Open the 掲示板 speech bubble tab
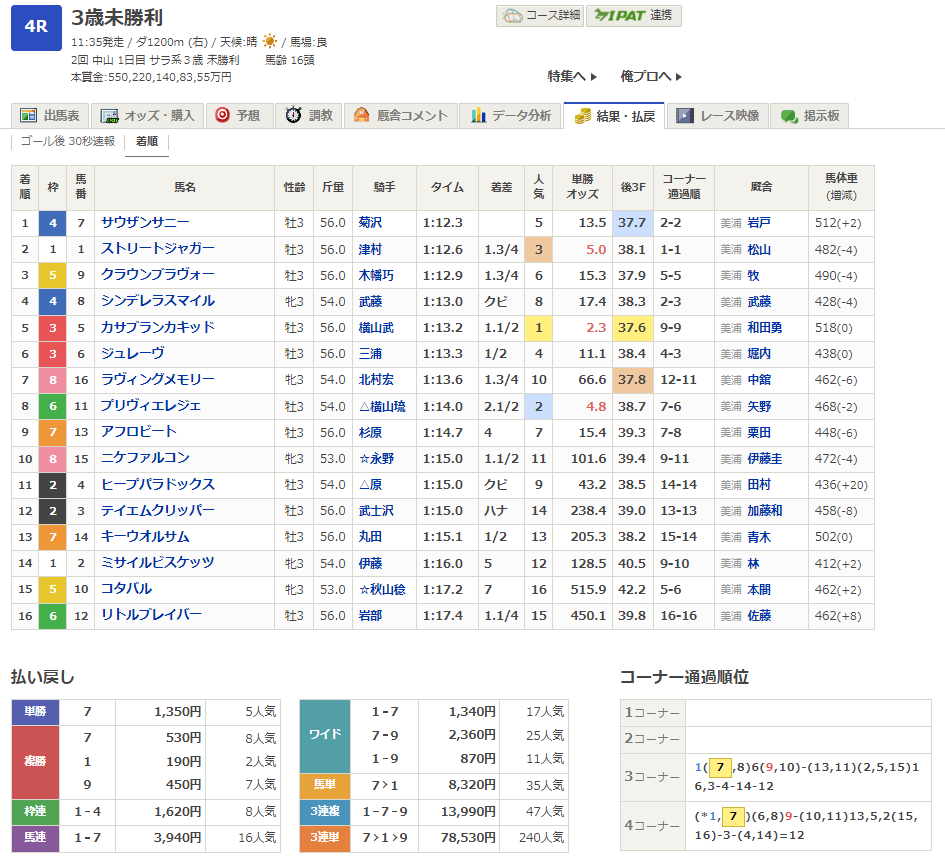The image size is (945, 861). (x=810, y=115)
